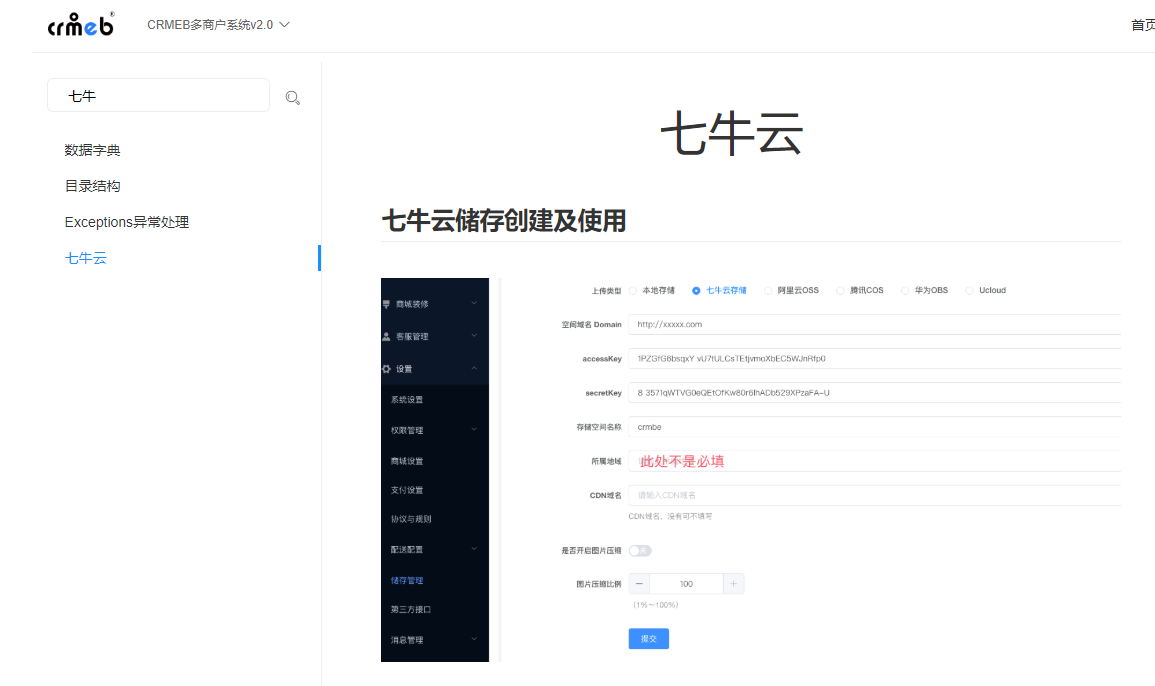Click the crmeb logo

pyautogui.click(x=81, y=24)
